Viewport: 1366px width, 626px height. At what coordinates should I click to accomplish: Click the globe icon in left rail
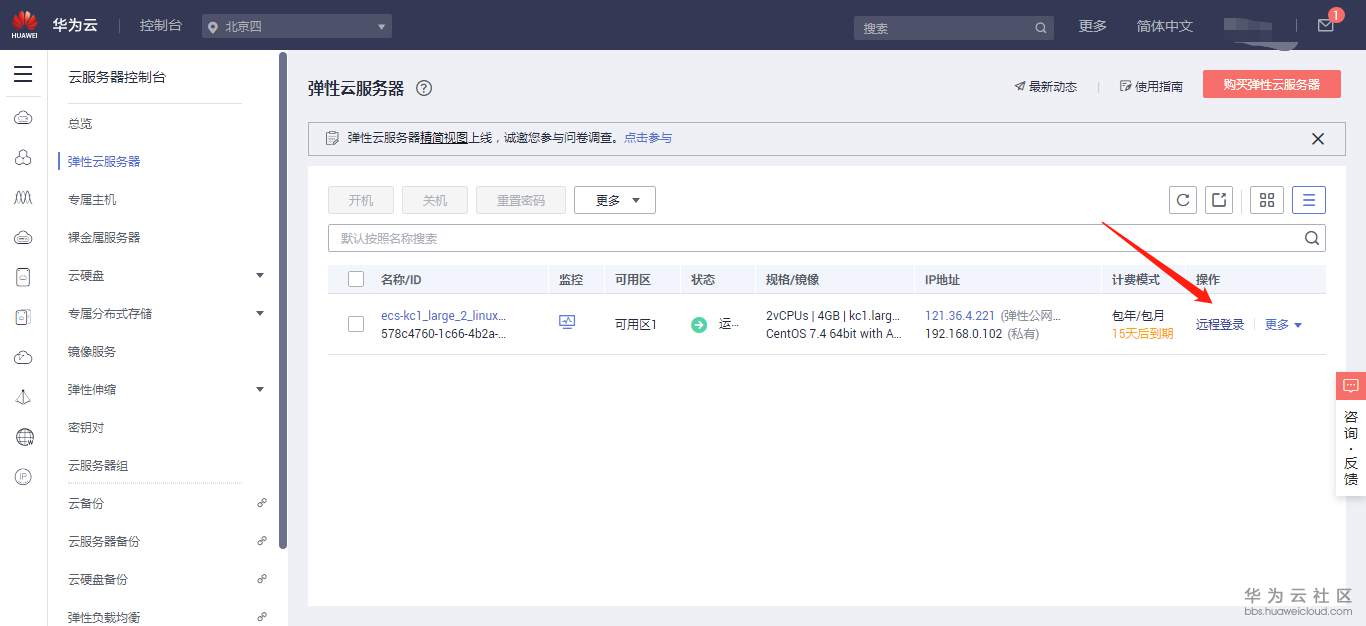click(24, 437)
